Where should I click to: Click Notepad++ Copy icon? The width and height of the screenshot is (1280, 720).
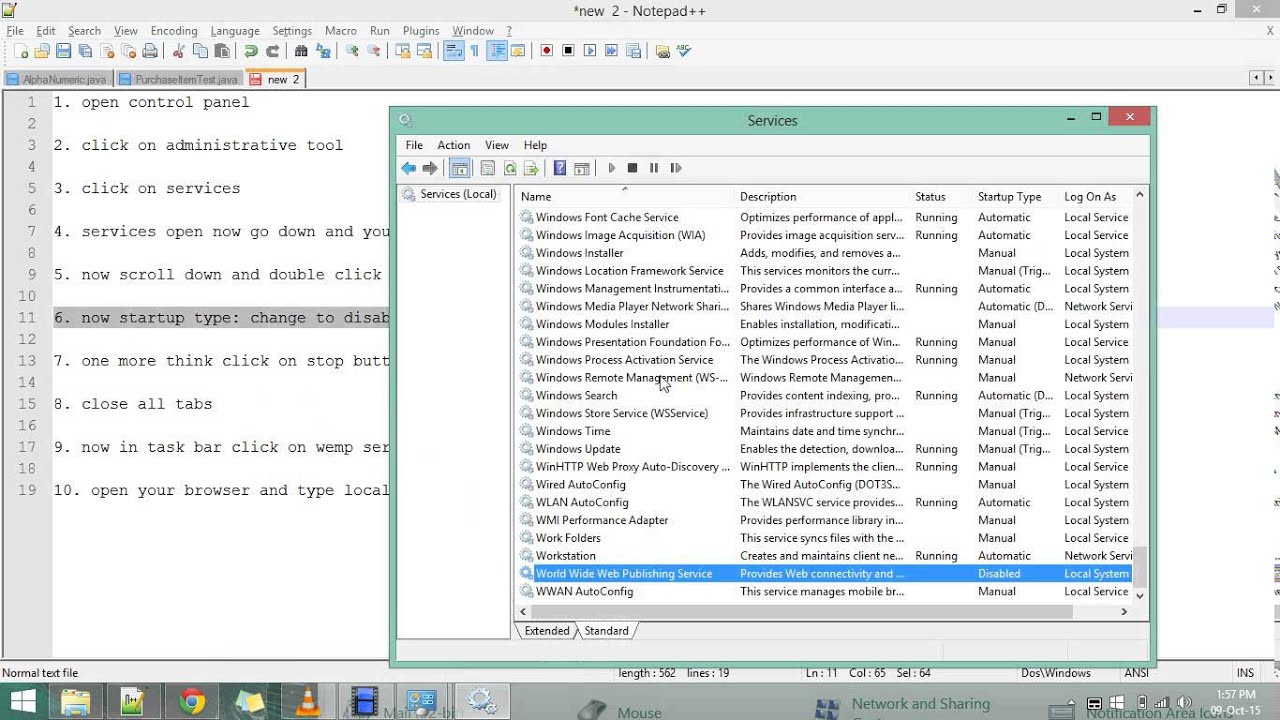(200, 51)
